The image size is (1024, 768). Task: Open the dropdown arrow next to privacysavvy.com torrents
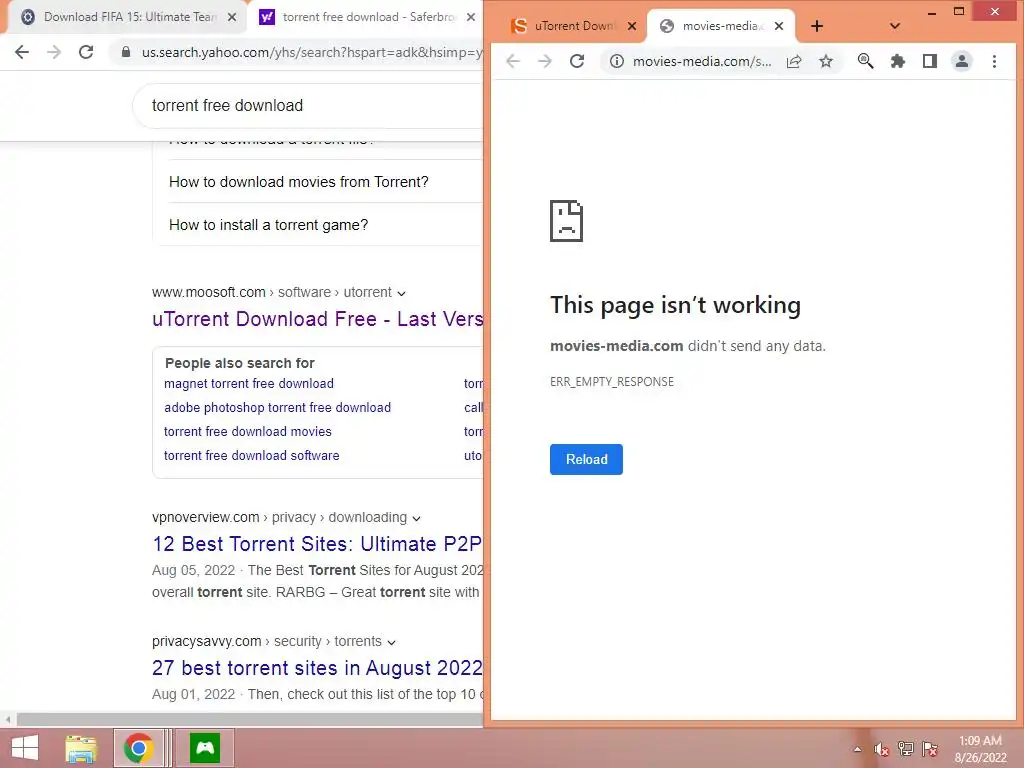click(391, 643)
